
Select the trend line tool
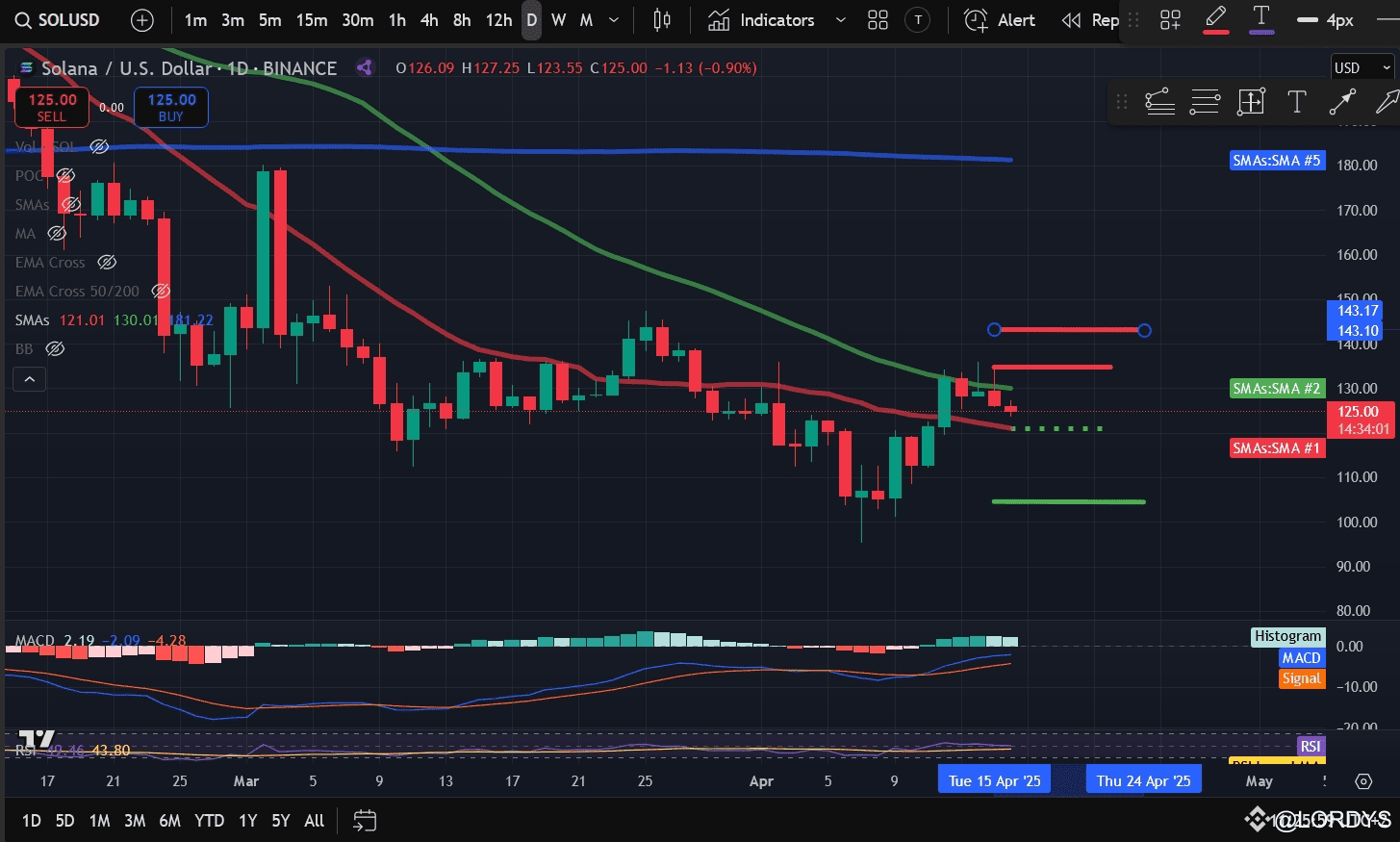pyautogui.click(x=1342, y=101)
